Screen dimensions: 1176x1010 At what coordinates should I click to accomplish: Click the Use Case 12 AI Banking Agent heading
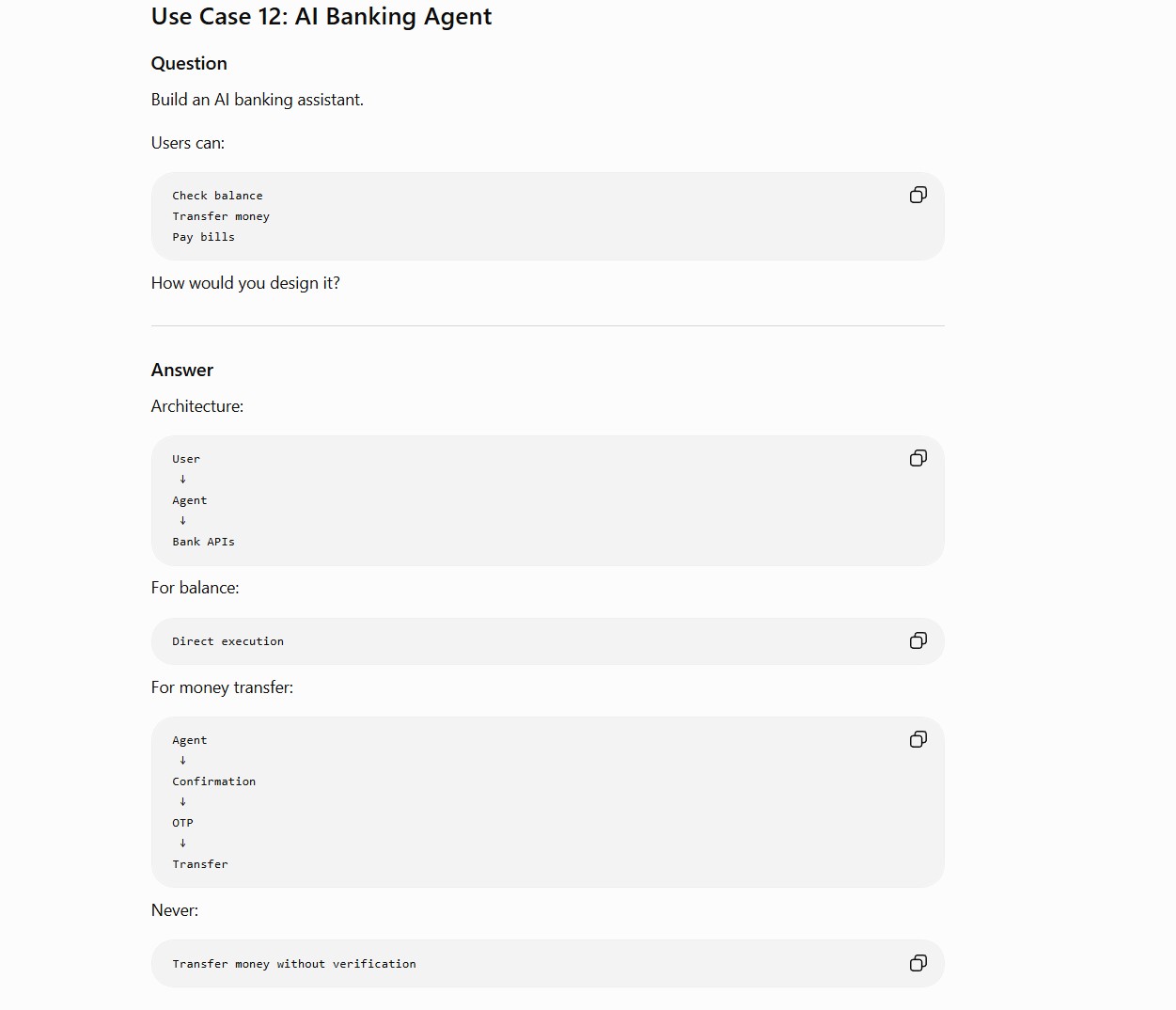point(321,17)
